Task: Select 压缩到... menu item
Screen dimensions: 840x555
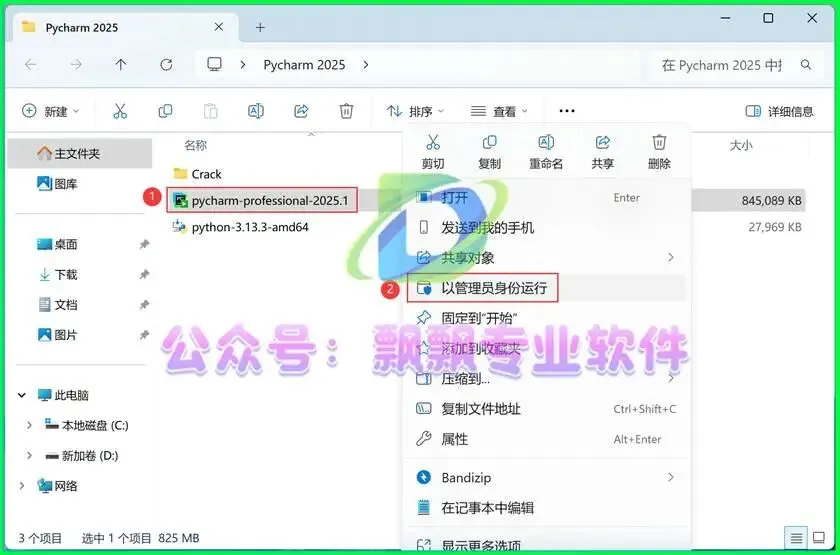Action: click(x=548, y=379)
